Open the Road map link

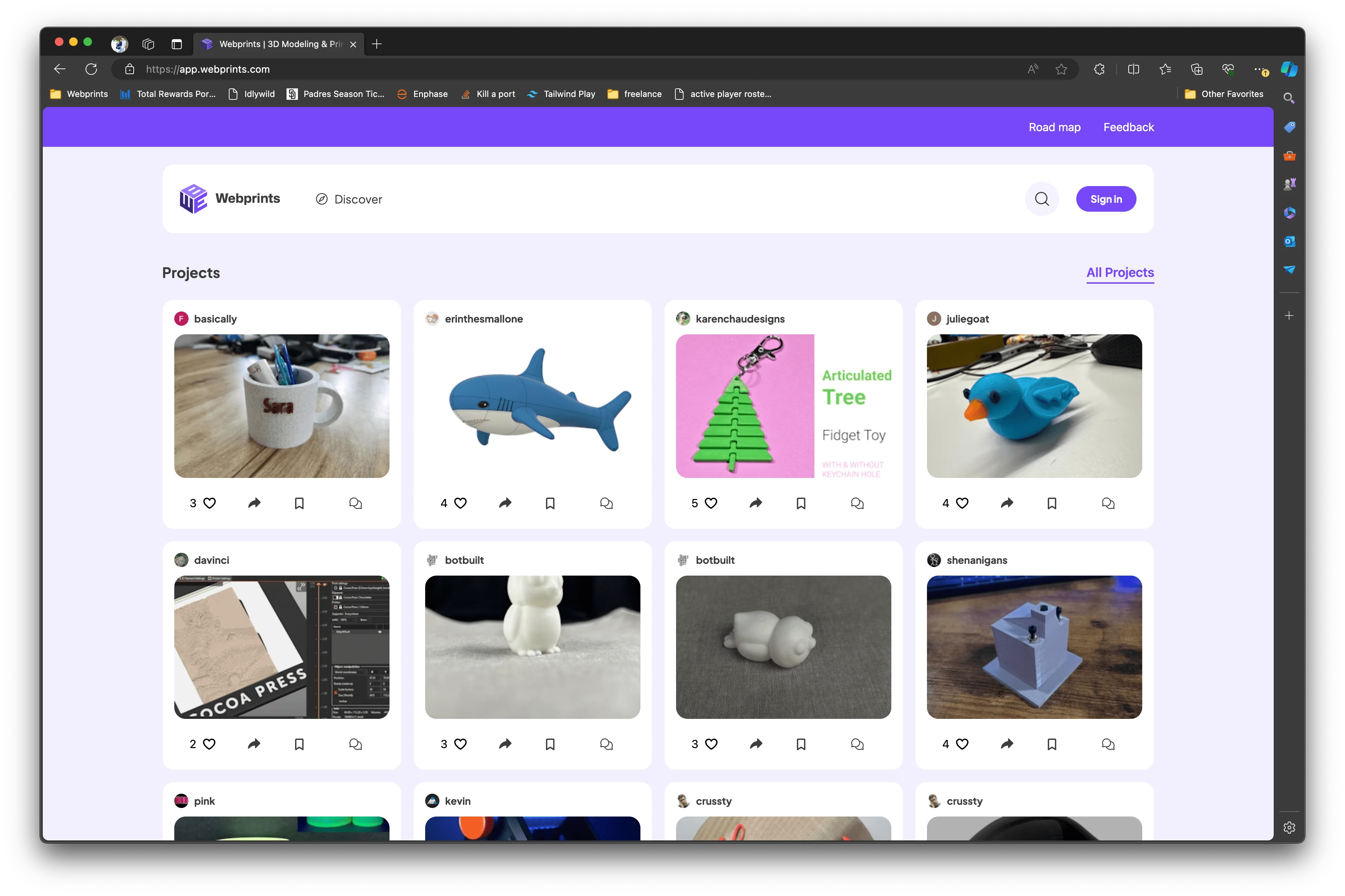pos(1054,127)
